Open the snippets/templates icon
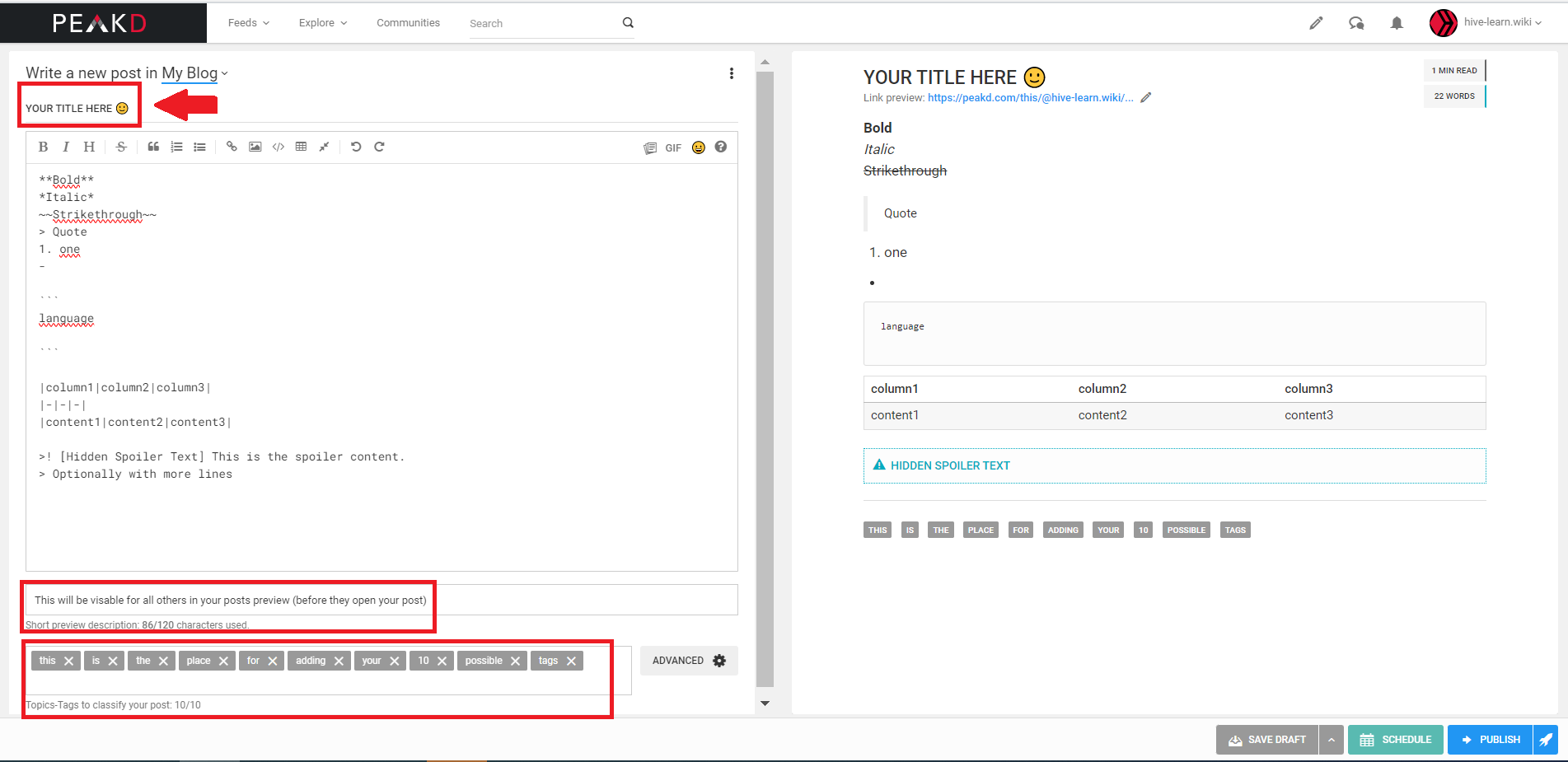 pyautogui.click(x=650, y=147)
